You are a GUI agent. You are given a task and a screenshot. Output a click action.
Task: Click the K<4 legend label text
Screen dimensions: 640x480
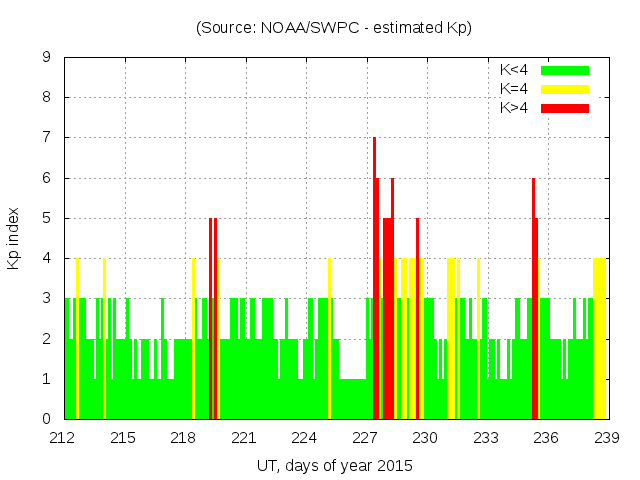click(x=515, y=70)
